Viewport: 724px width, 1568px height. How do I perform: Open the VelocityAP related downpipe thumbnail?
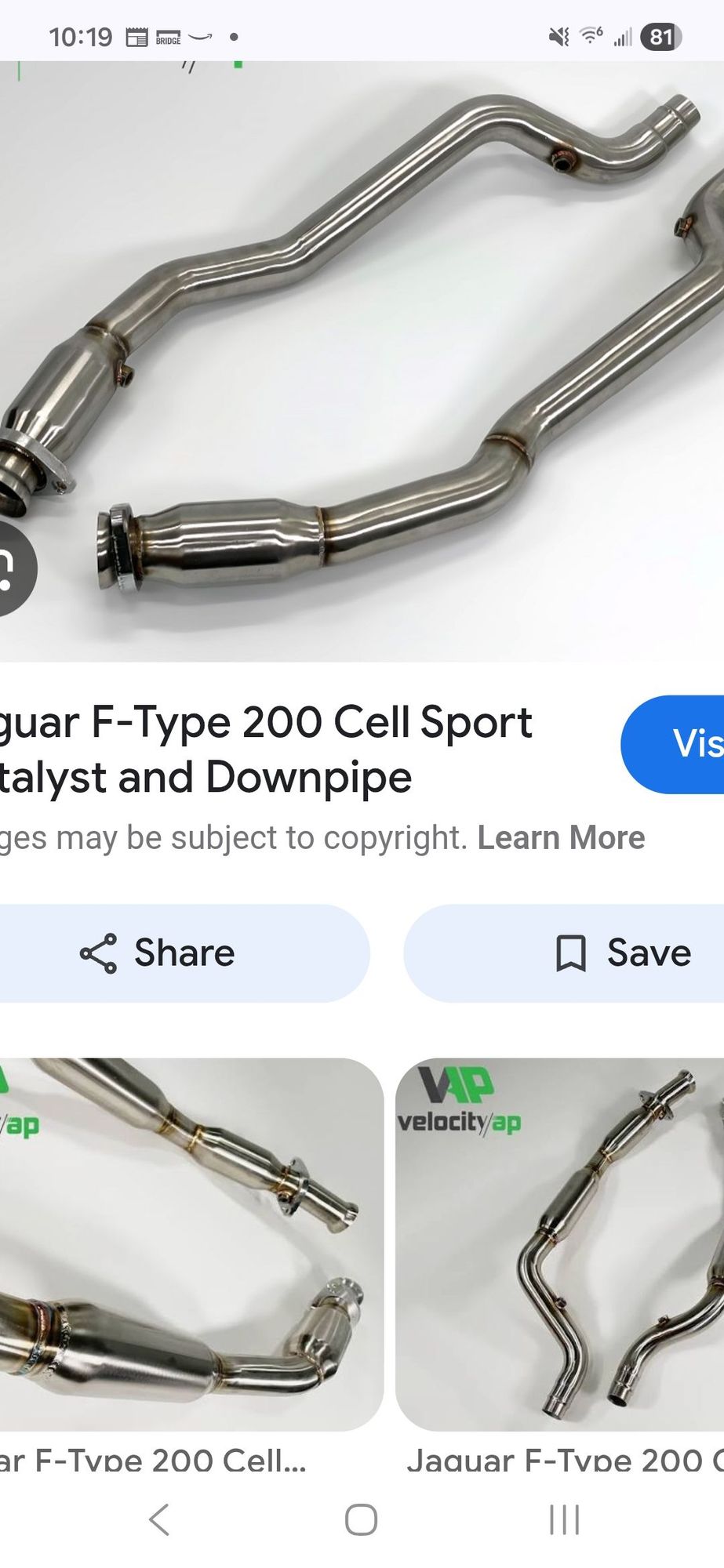559,1244
